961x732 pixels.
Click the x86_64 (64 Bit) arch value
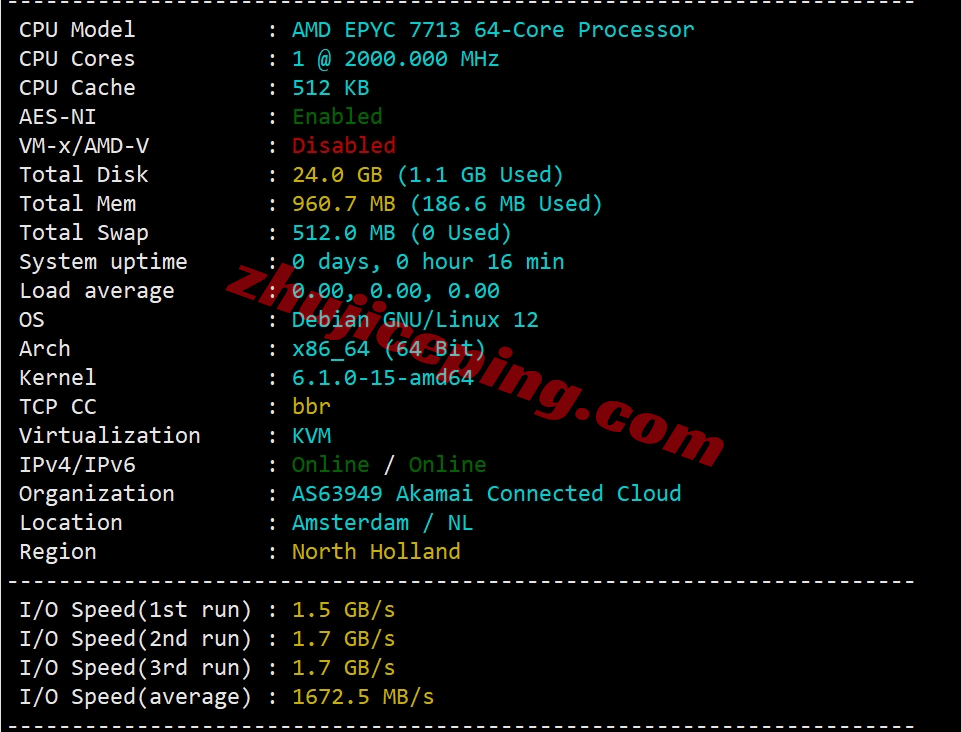389,349
